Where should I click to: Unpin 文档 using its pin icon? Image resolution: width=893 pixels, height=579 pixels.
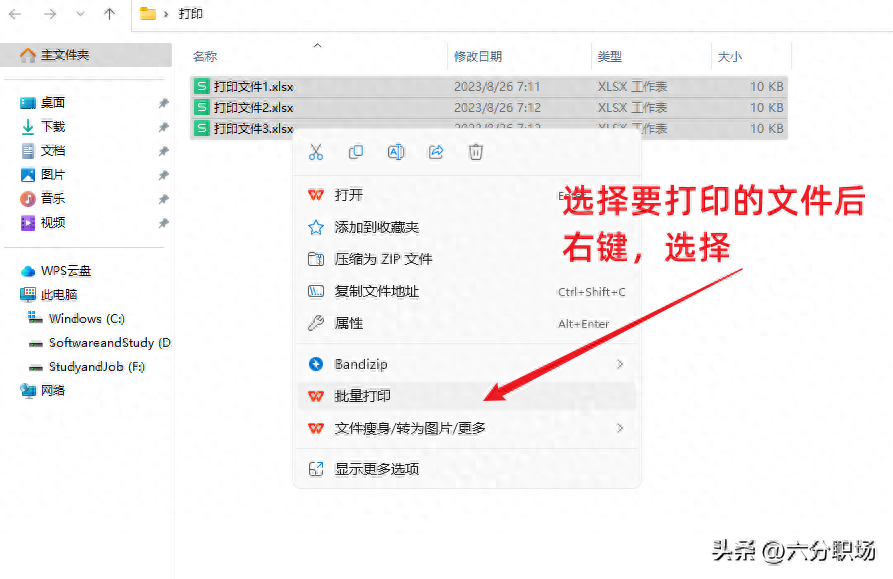point(163,151)
